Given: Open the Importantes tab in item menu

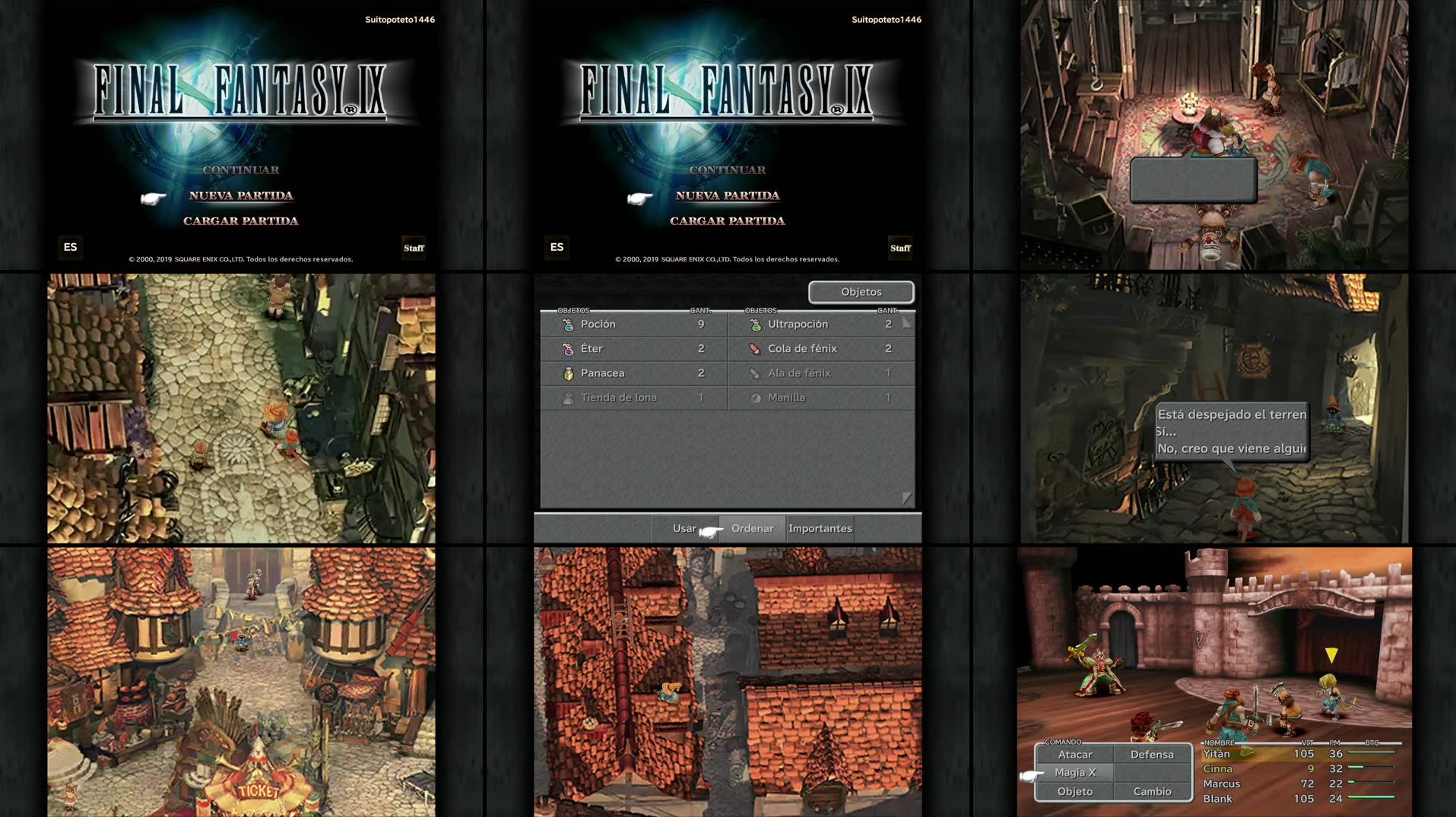Looking at the screenshot, I should (x=820, y=528).
